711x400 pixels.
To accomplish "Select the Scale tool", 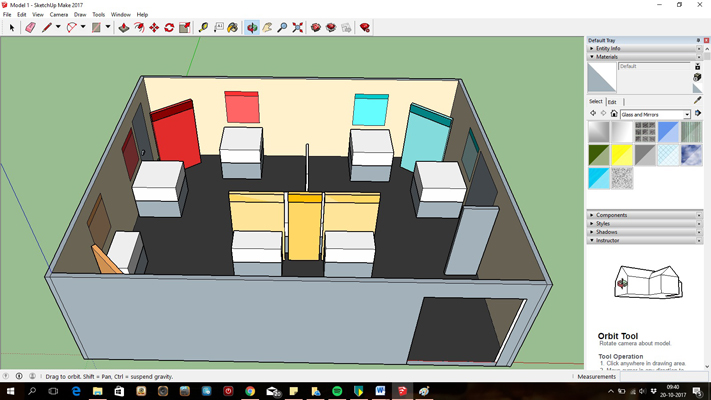I will pyautogui.click(x=185, y=28).
